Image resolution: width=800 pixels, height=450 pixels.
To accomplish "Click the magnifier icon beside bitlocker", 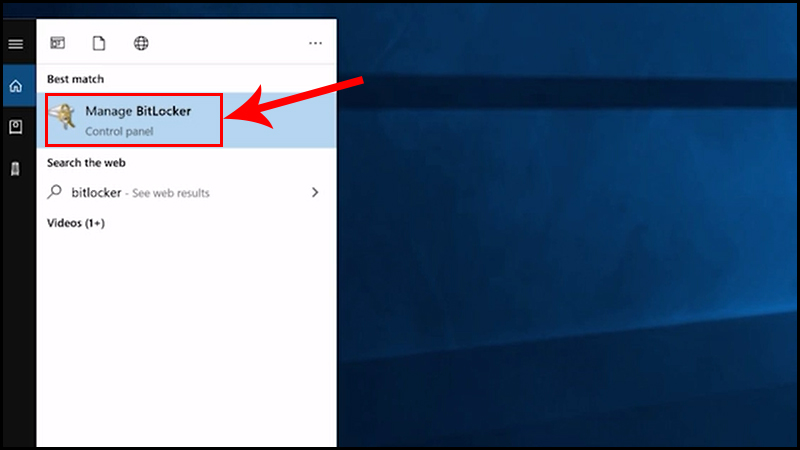I will [x=55, y=192].
